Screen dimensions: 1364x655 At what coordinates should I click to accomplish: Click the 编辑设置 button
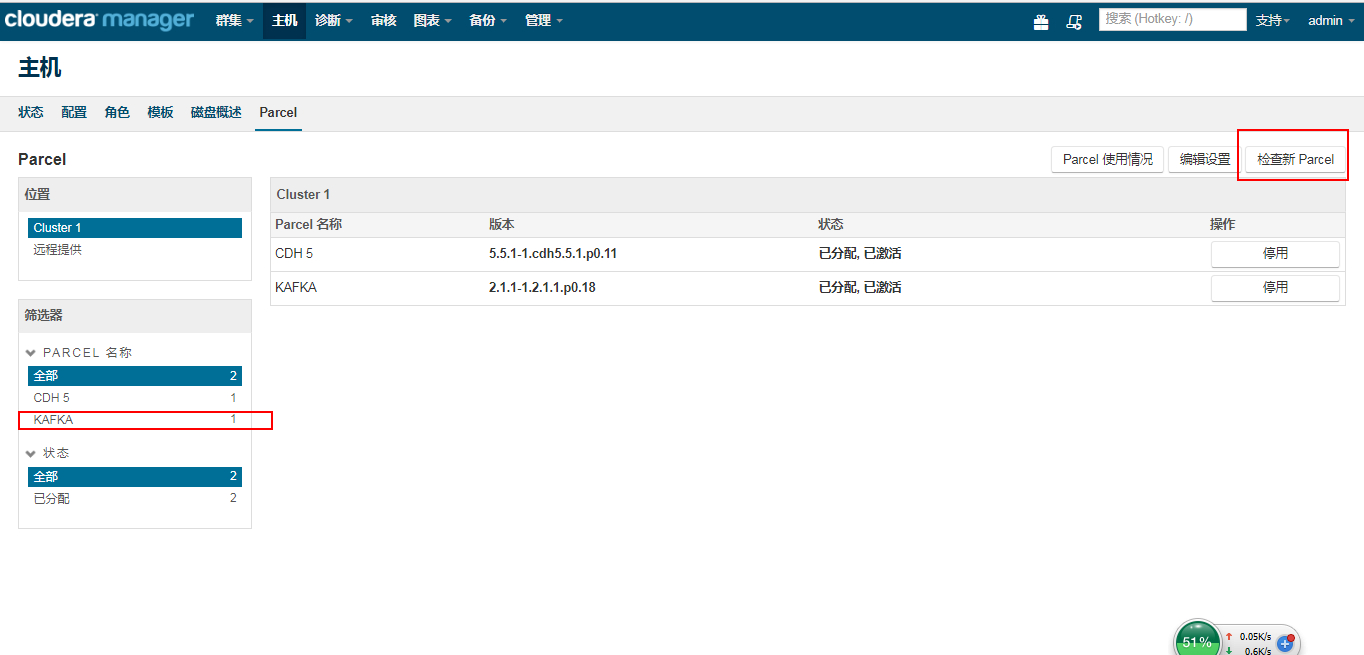[x=1205, y=159]
